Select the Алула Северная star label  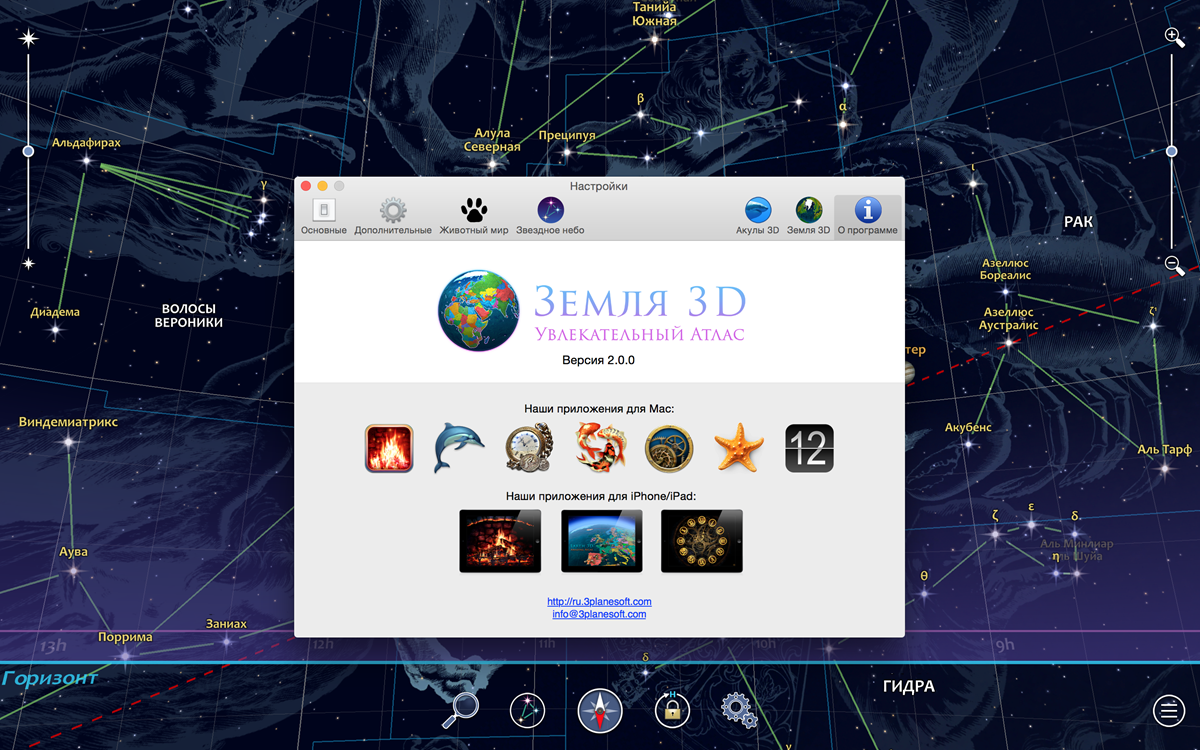click(x=492, y=140)
